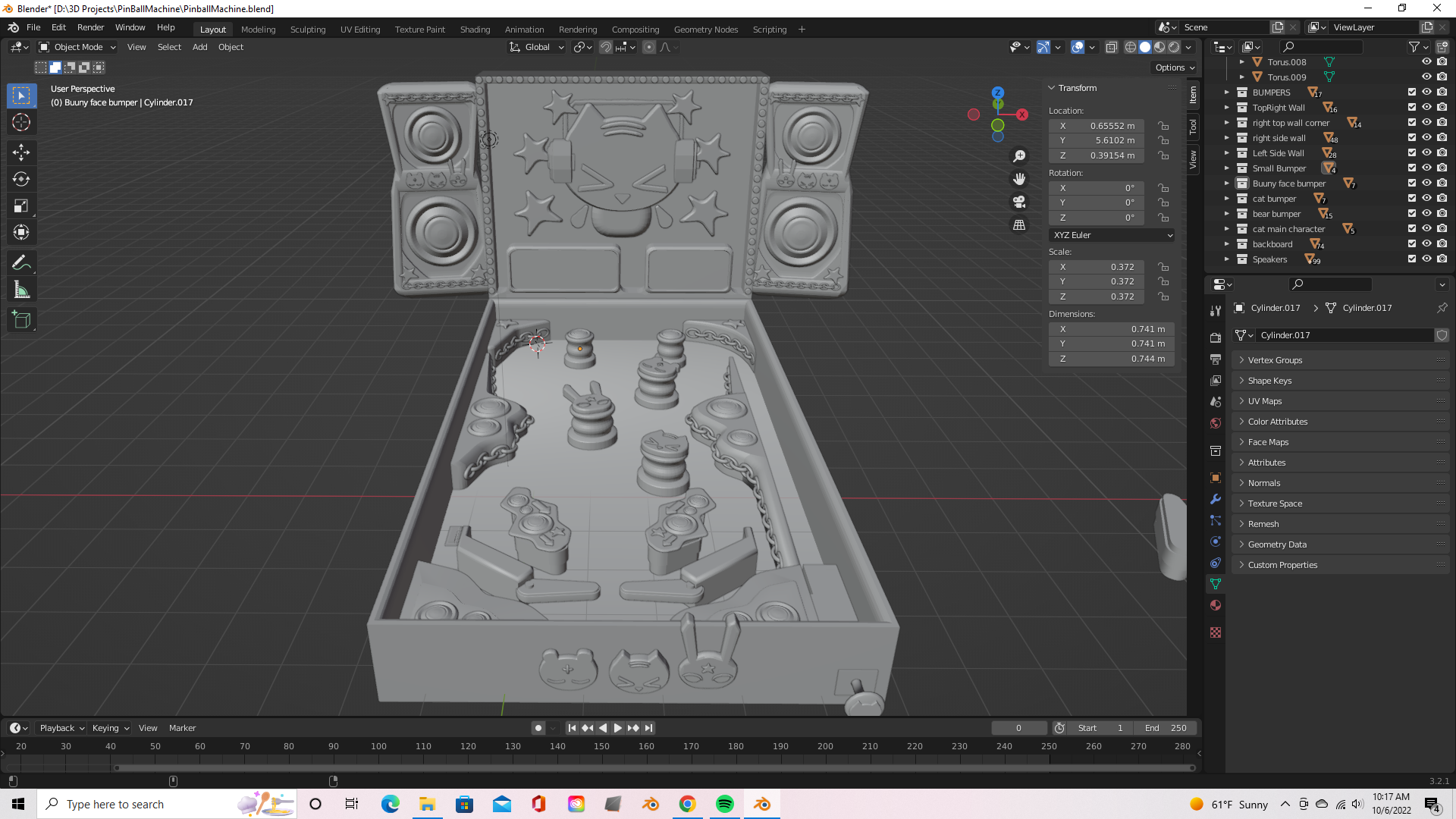Click the Zoom view magnifier icon

pyautogui.click(x=1019, y=156)
